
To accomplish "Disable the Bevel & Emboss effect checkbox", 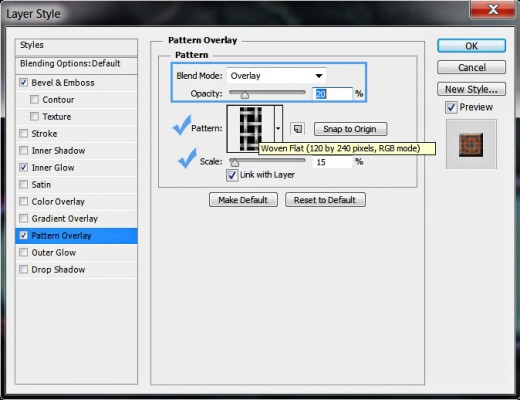I will click(23, 82).
